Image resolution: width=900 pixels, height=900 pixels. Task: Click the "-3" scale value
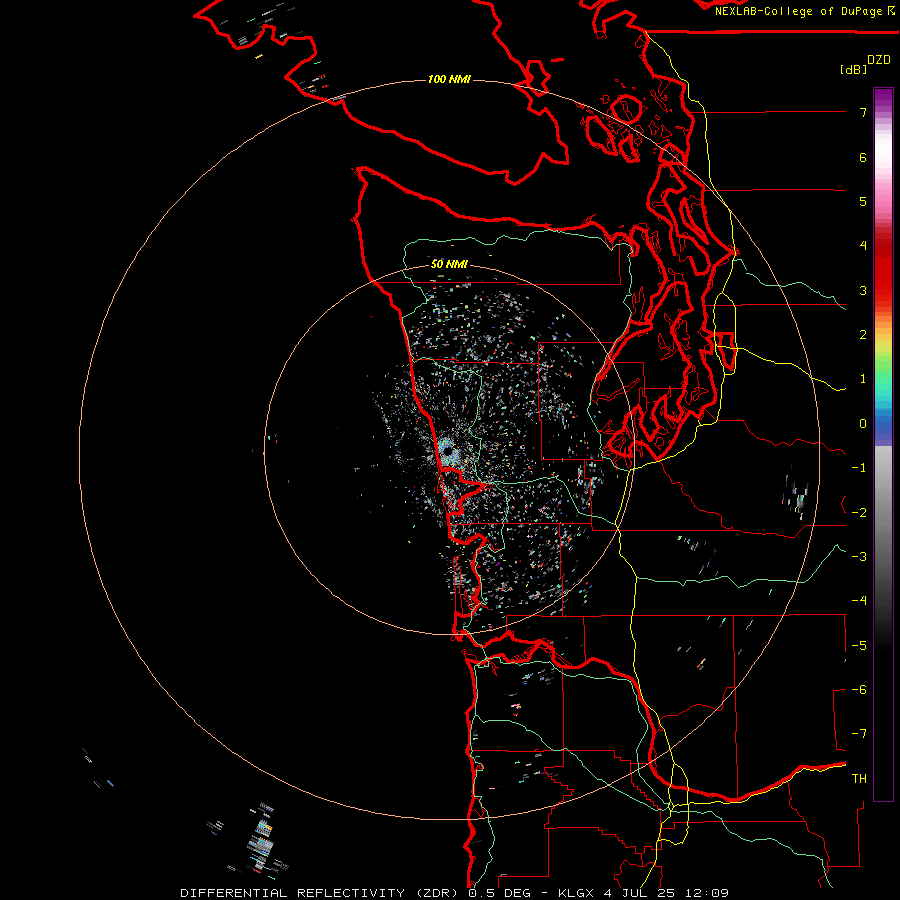pos(859,556)
